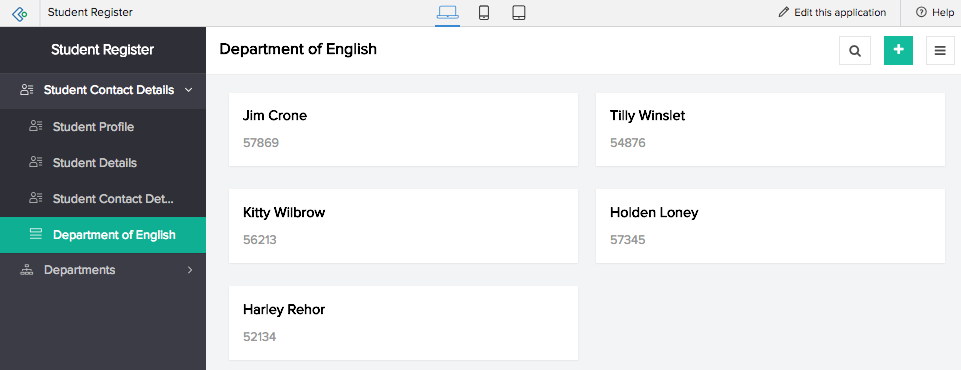Image resolution: width=961 pixels, height=370 pixels.
Task: Click the Help question mark icon
Action: tap(921, 12)
